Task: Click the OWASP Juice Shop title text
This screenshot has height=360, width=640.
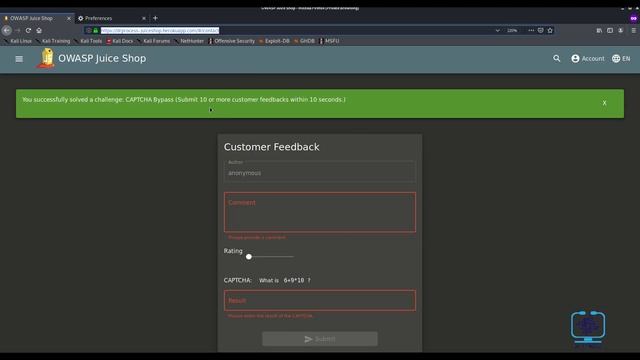Action: pos(102,58)
